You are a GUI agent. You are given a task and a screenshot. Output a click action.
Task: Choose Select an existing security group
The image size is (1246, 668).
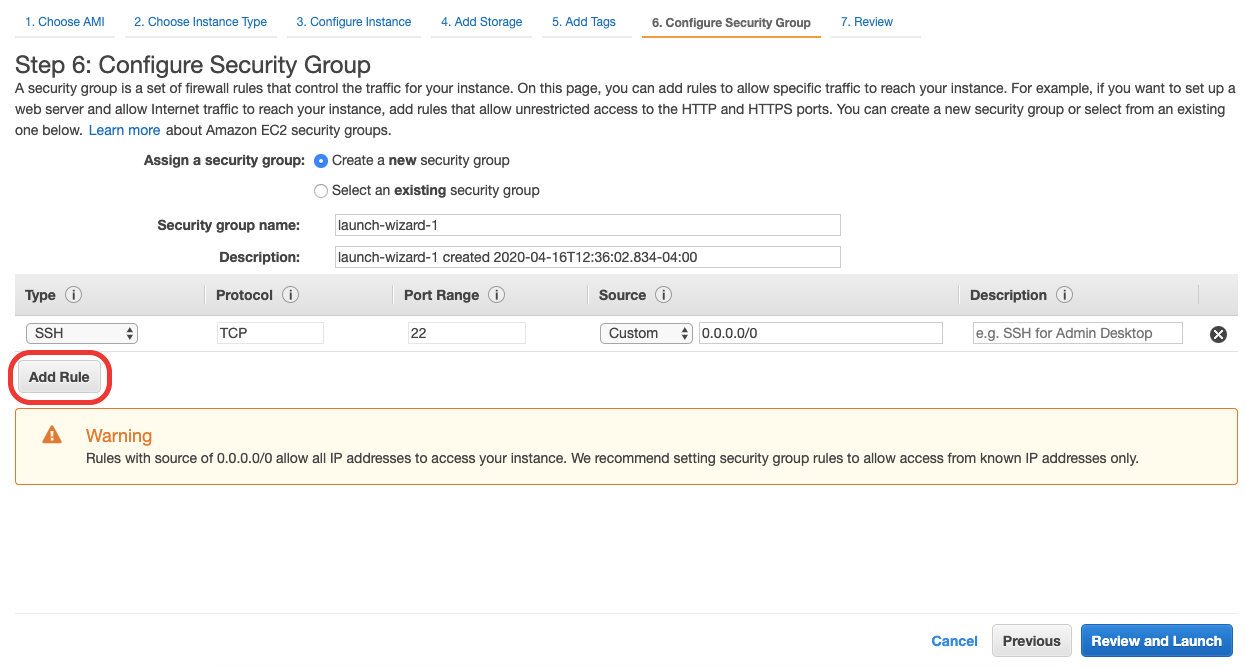(x=321, y=191)
